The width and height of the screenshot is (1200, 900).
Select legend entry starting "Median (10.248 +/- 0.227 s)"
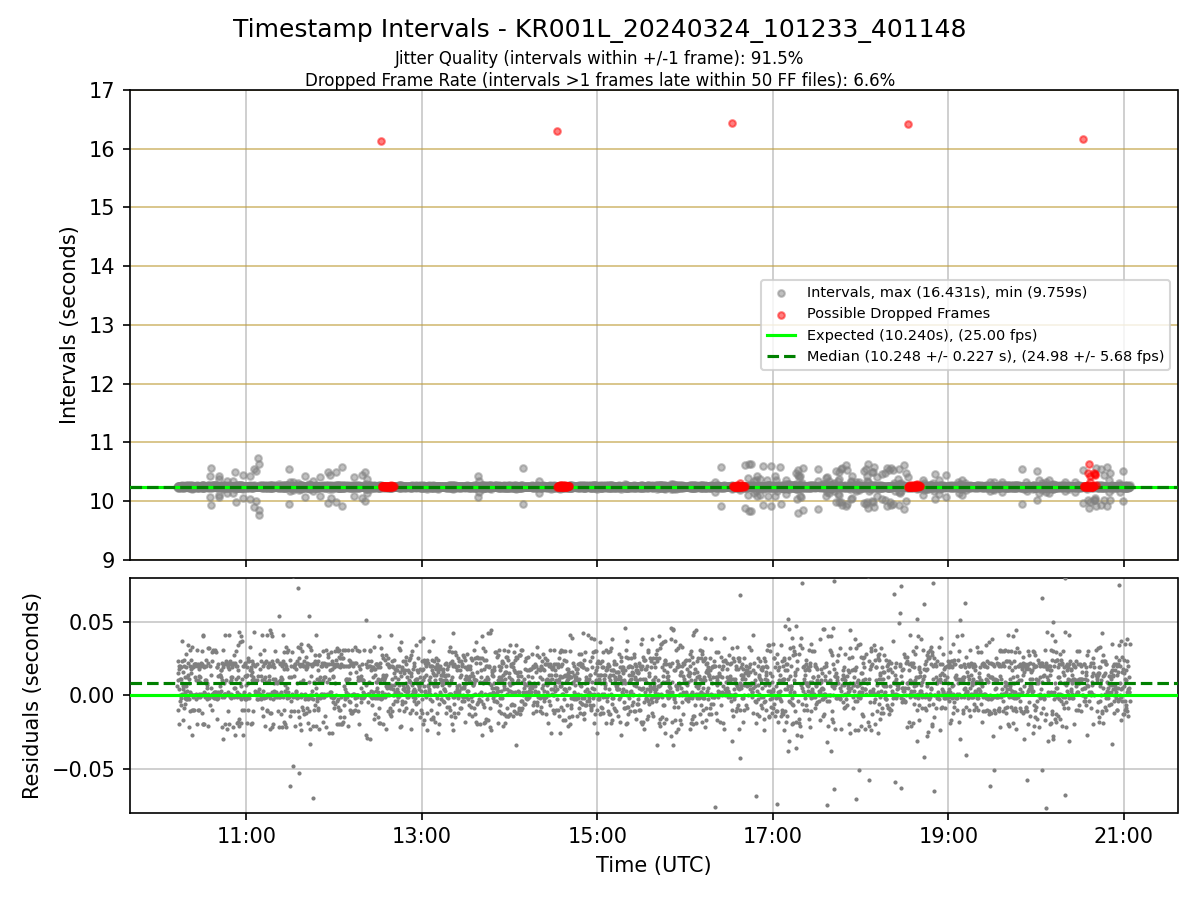pyautogui.click(x=985, y=355)
